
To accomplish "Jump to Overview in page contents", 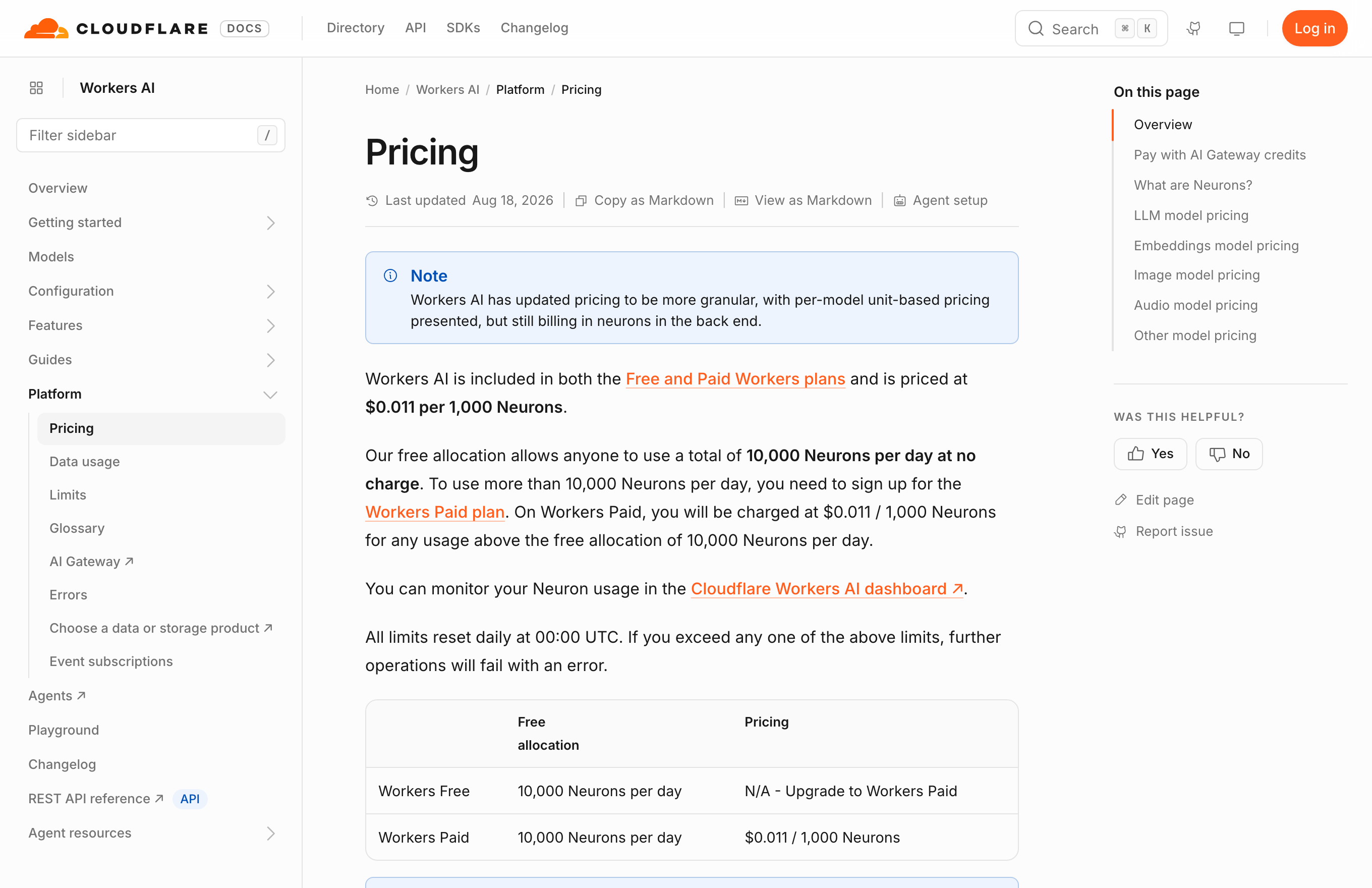I will pos(1162,125).
